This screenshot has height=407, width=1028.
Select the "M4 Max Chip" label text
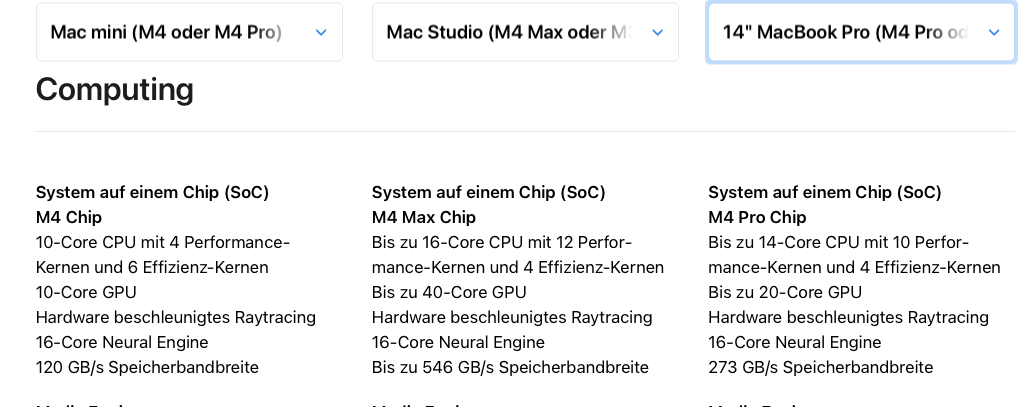(424, 217)
